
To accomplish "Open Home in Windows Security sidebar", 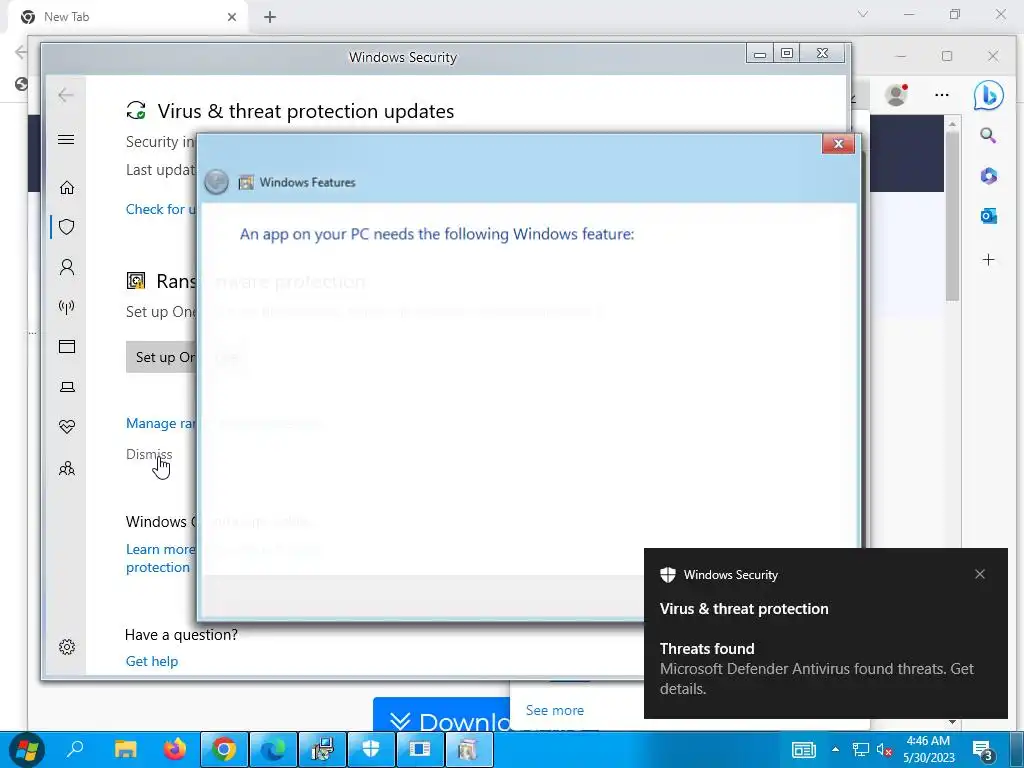I will [x=67, y=188].
